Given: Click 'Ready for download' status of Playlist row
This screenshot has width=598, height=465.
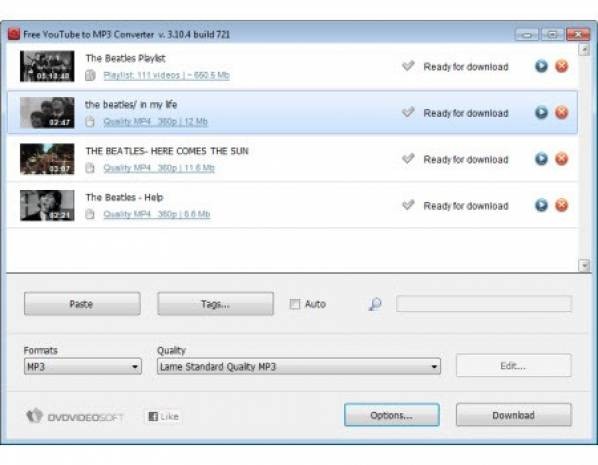Looking at the screenshot, I should coord(466,67).
